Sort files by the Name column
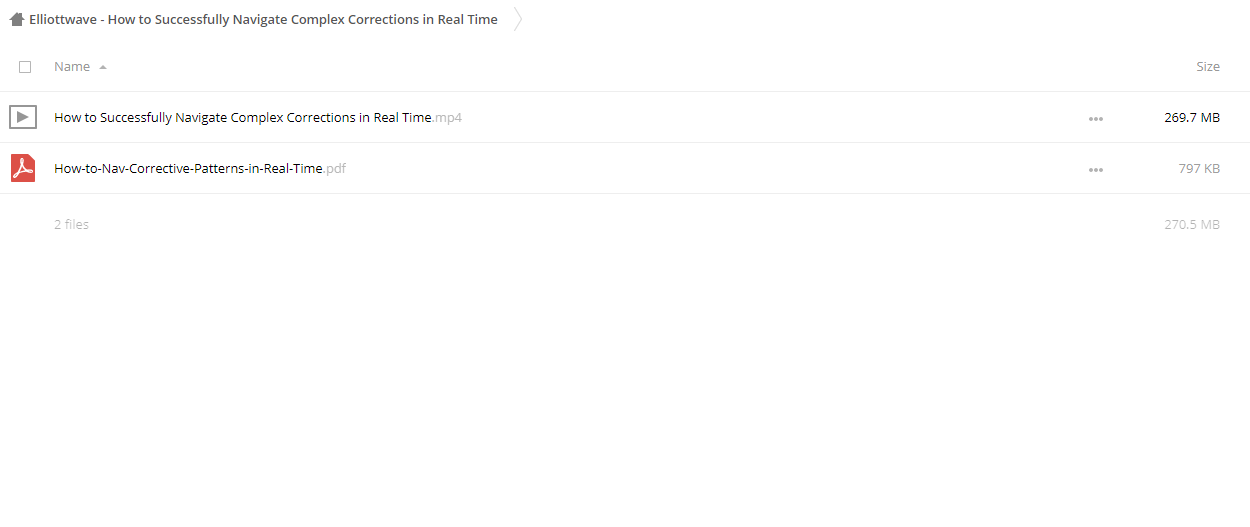 click(72, 67)
